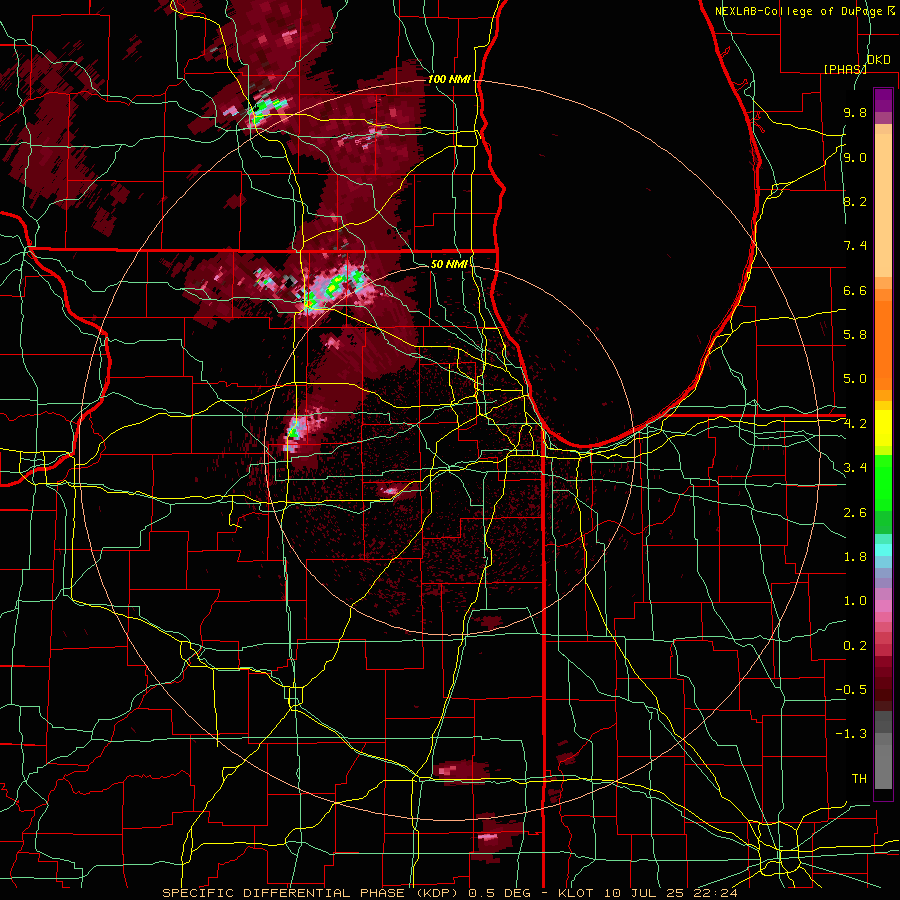The height and width of the screenshot is (900, 900).
Task: Click the 8.2 scale value
Action: (855, 201)
